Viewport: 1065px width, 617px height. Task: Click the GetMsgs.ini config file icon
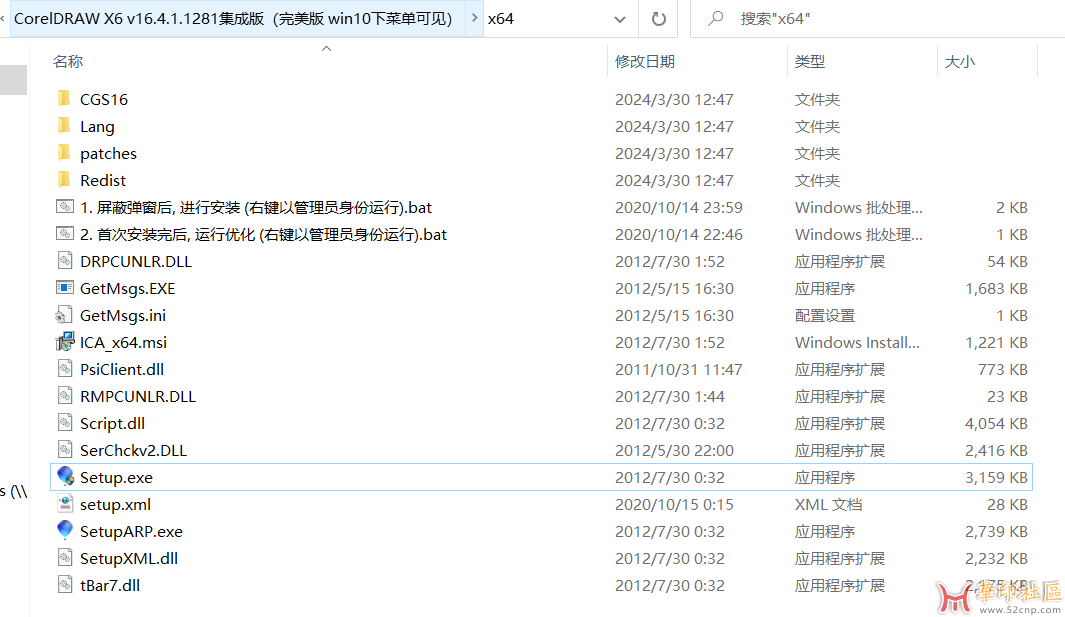65,315
